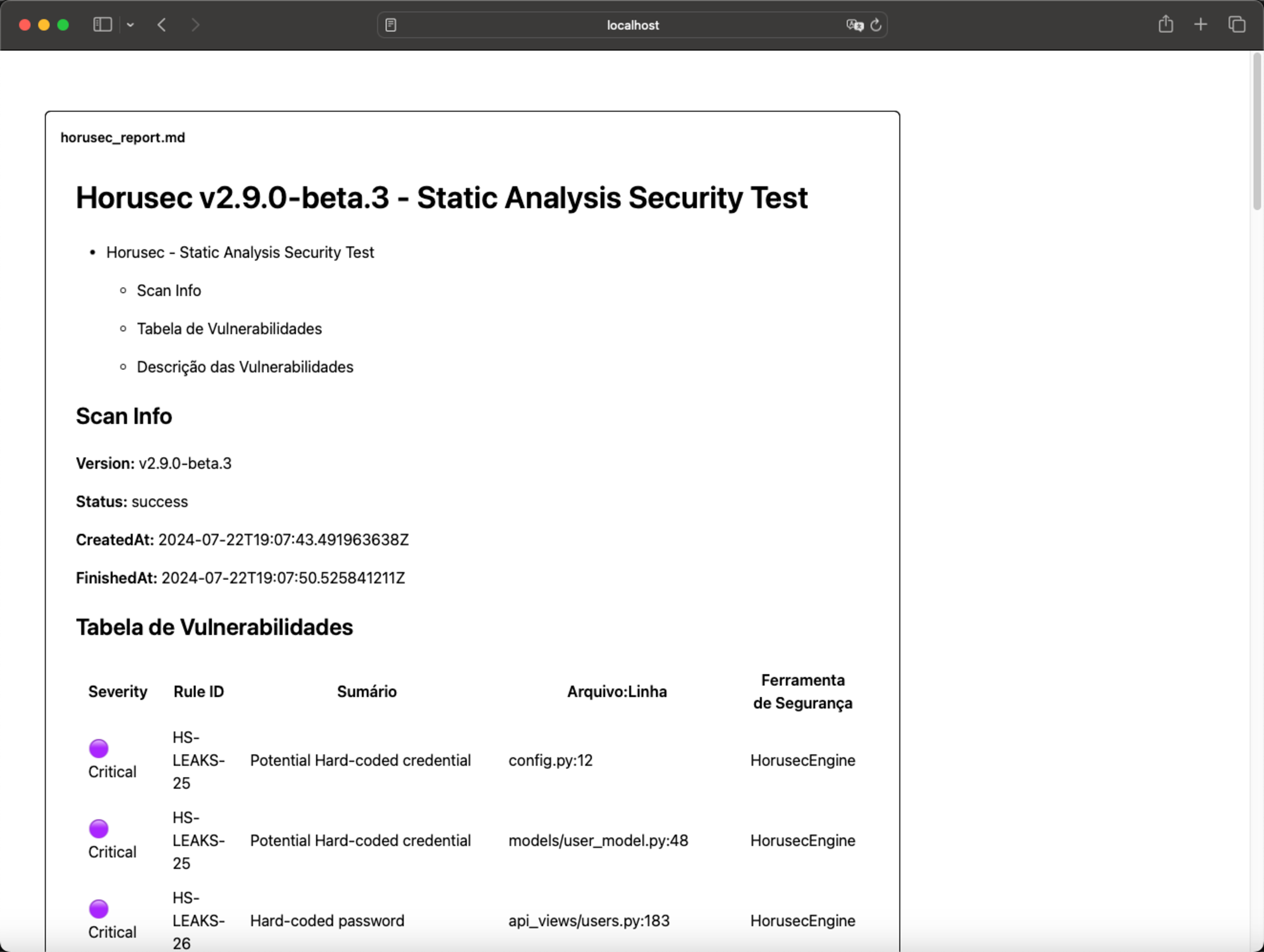This screenshot has height=952, width=1264.
Task: Select the config.py:12 file cell
Action: pyautogui.click(x=550, y=760)
